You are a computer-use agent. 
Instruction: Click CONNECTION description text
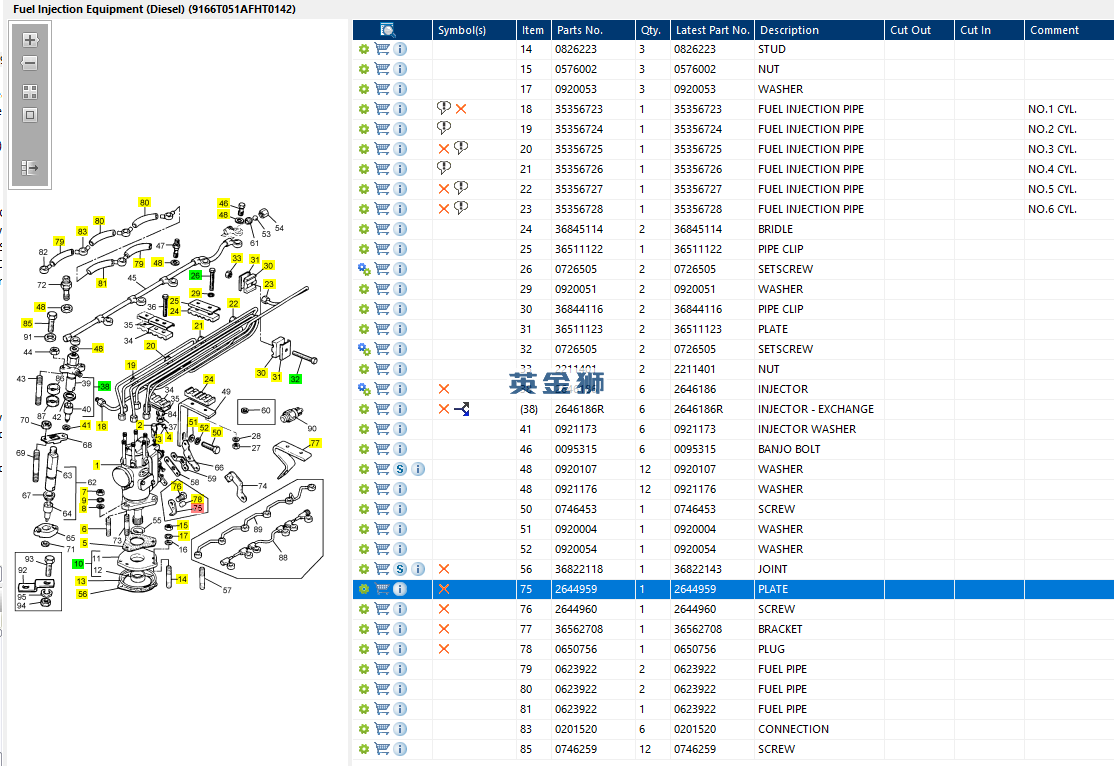point(794,729)
